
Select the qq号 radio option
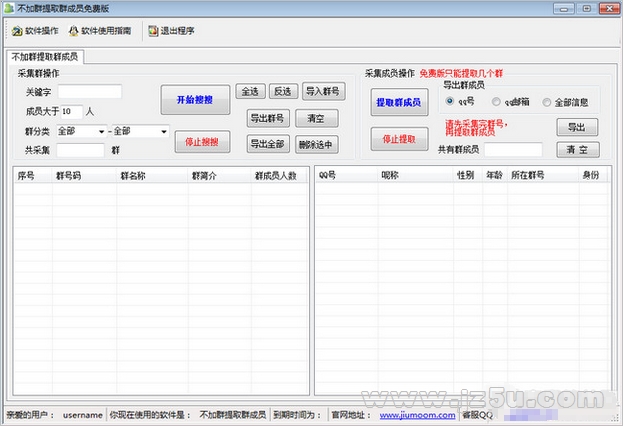click(x=451, y=102)
